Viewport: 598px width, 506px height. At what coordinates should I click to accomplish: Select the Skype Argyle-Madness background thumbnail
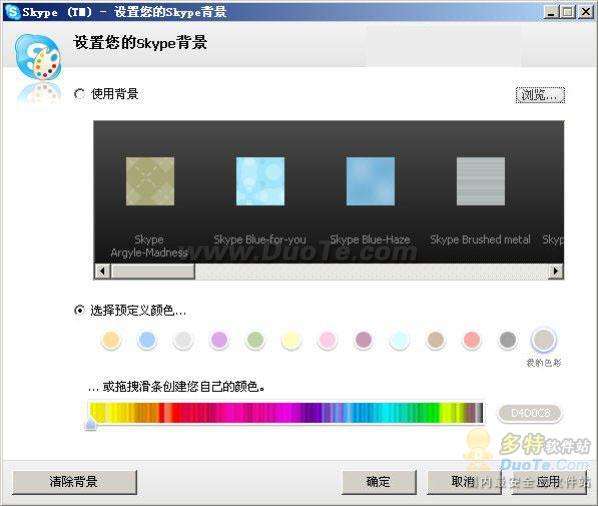[150, 181]
